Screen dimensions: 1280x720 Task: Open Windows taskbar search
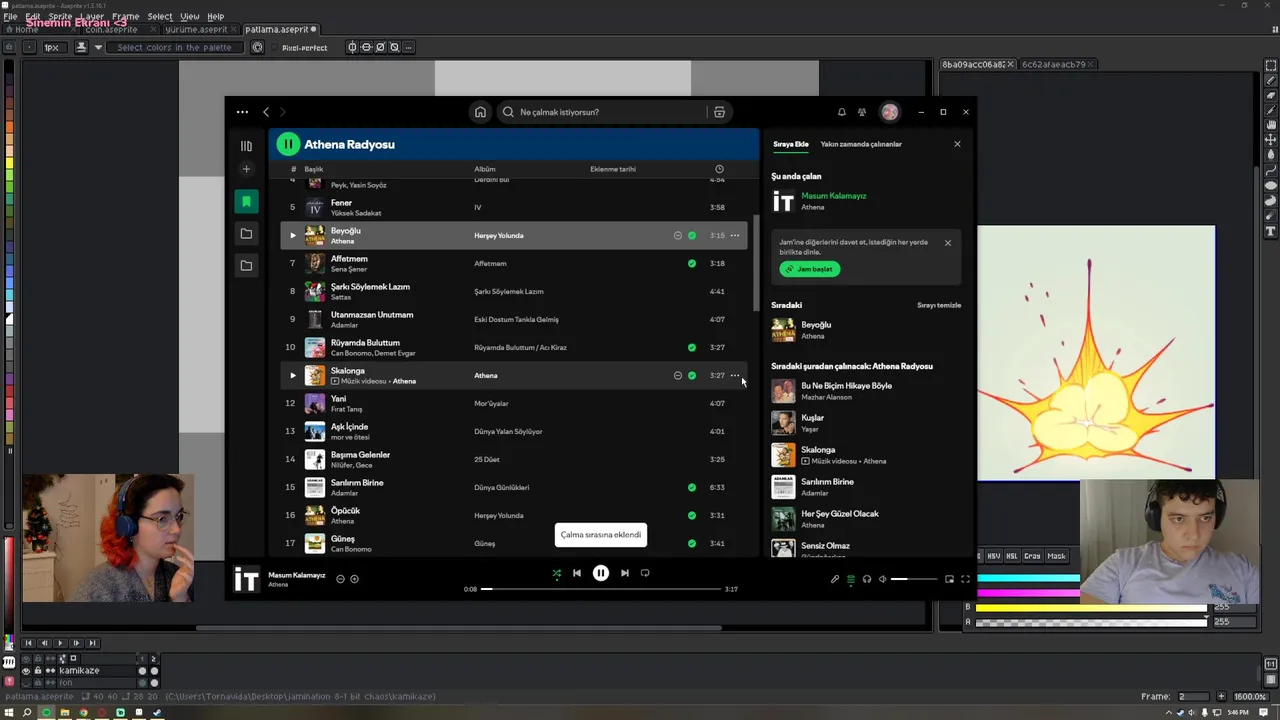[27, 713]
